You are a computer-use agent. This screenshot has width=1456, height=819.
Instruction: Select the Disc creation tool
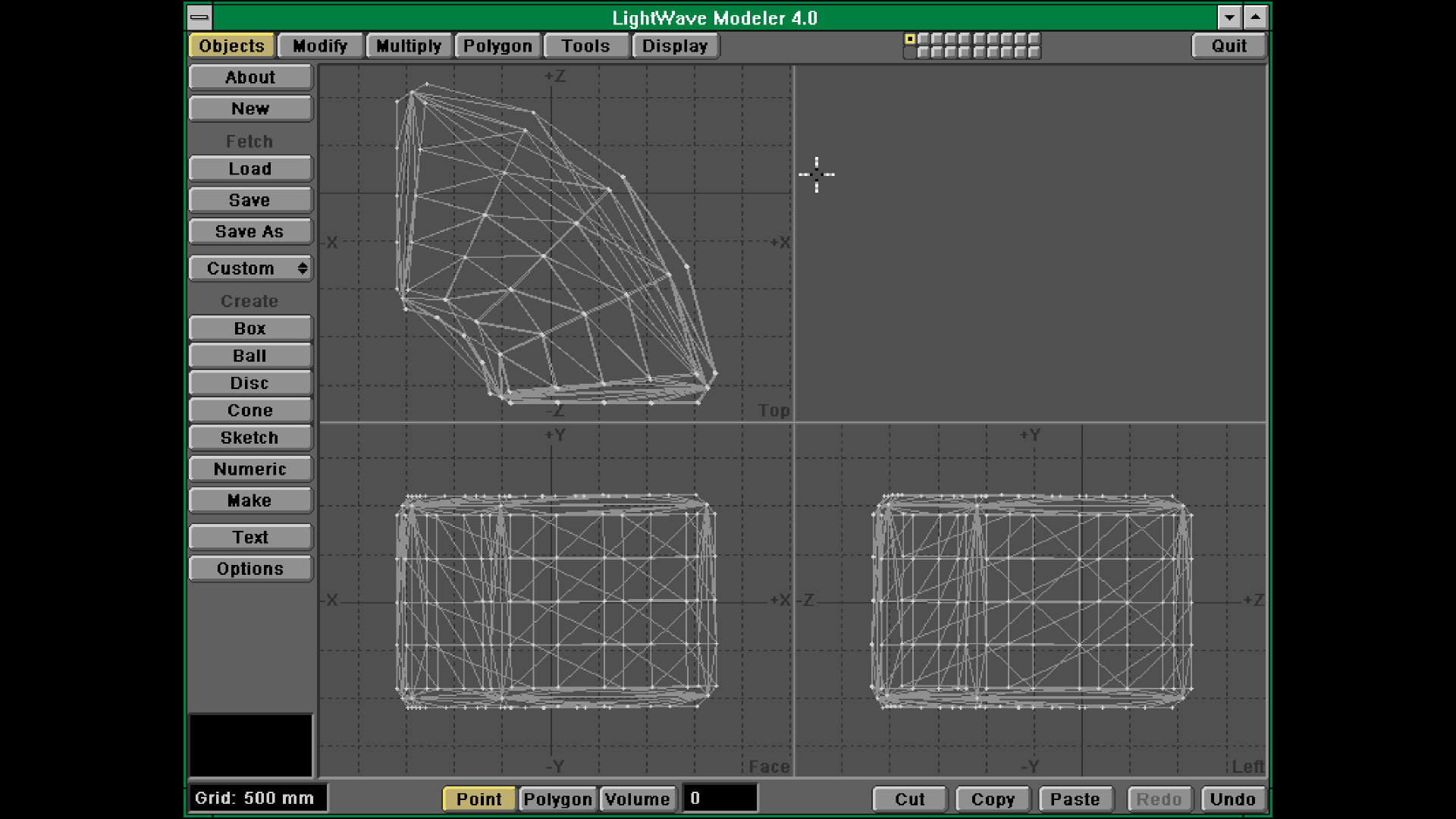pyautogui.click(x=250, y=383)
